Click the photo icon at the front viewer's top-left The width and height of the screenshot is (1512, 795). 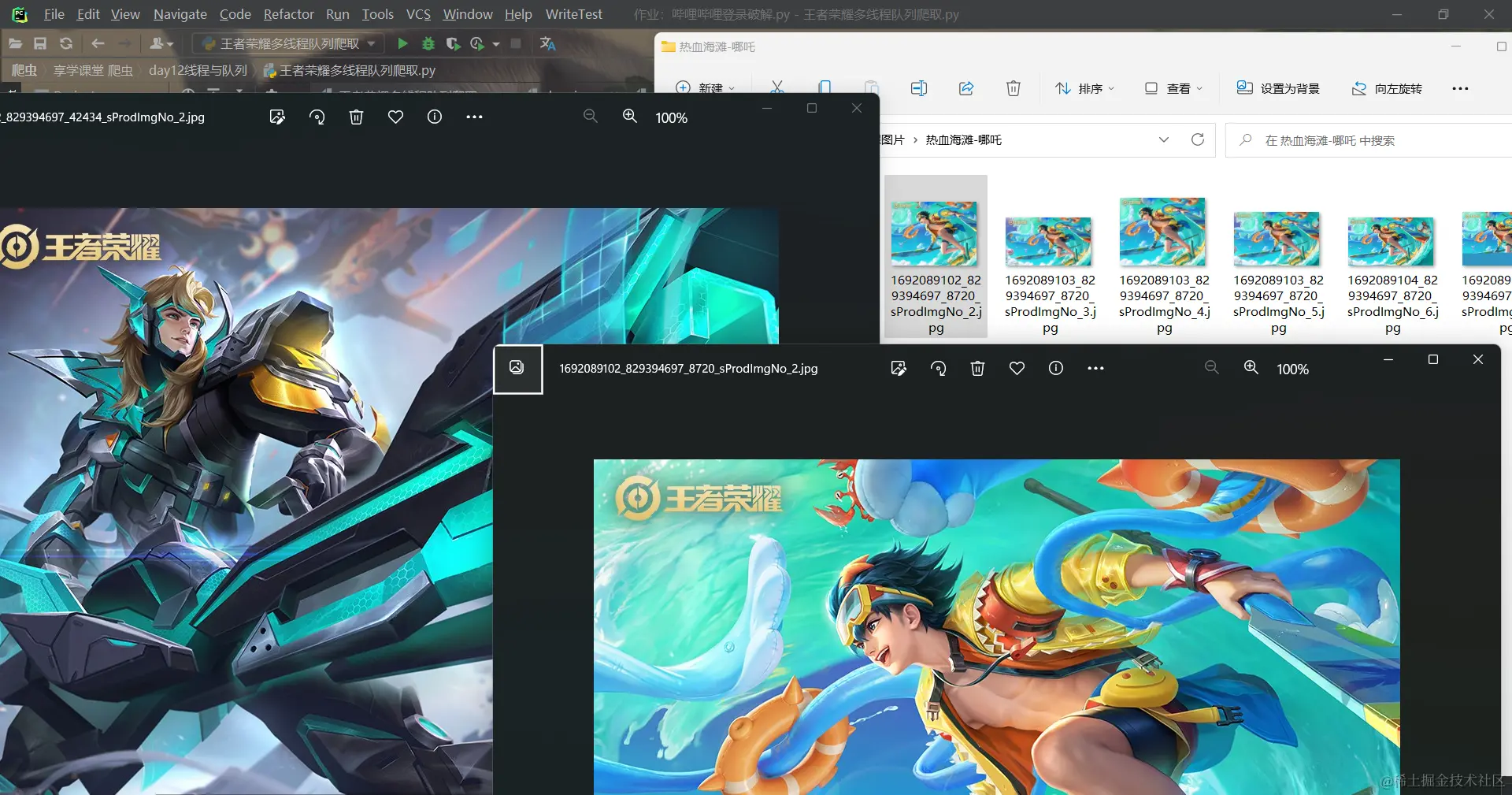(x=517, y=368)
